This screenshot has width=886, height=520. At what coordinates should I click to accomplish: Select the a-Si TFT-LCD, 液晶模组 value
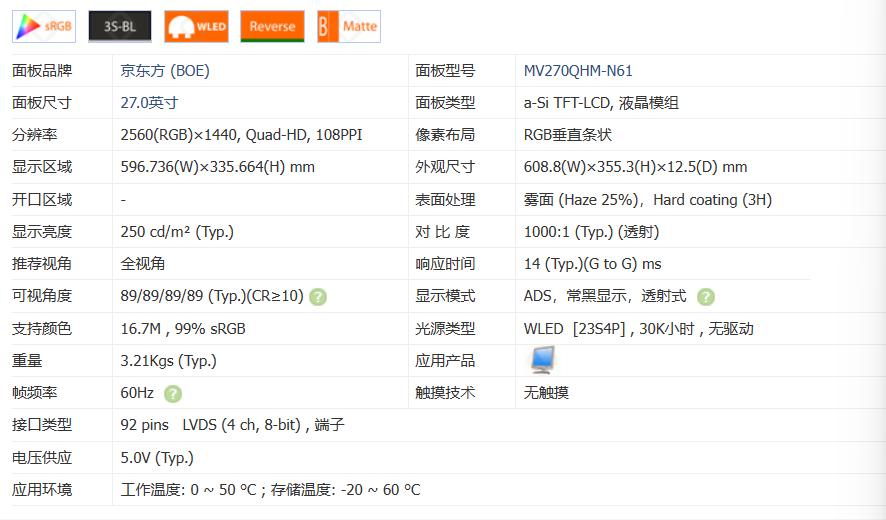click(x=601, y=103)
